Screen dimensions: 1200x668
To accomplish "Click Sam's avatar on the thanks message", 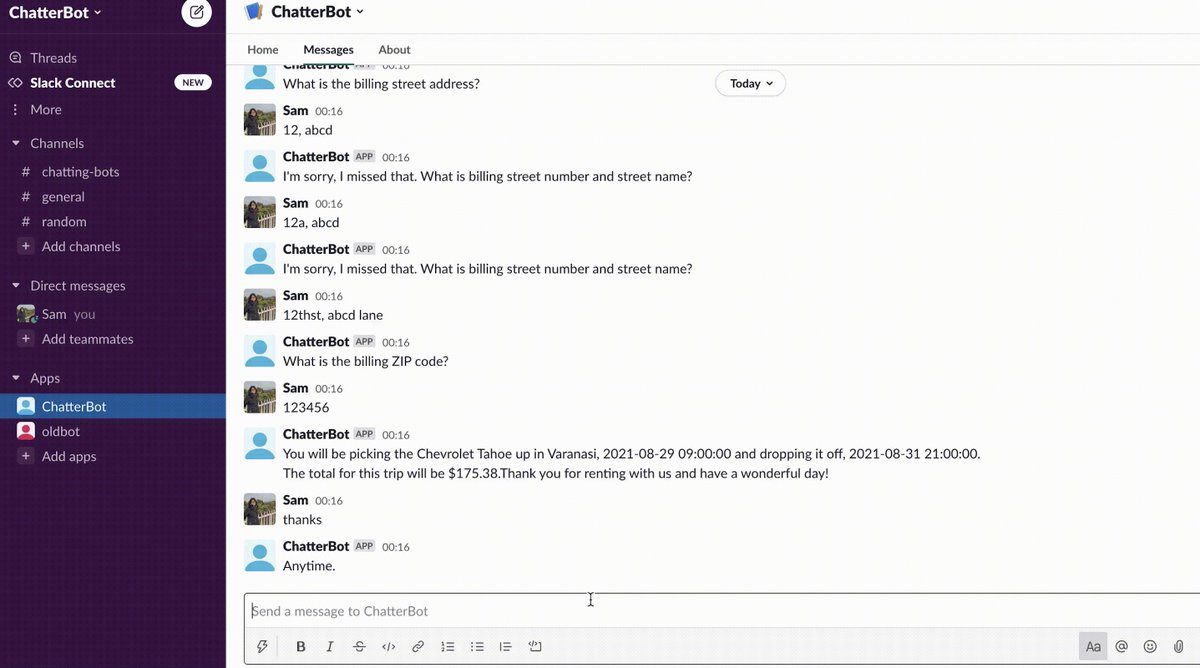I will [x=260, y=509].
